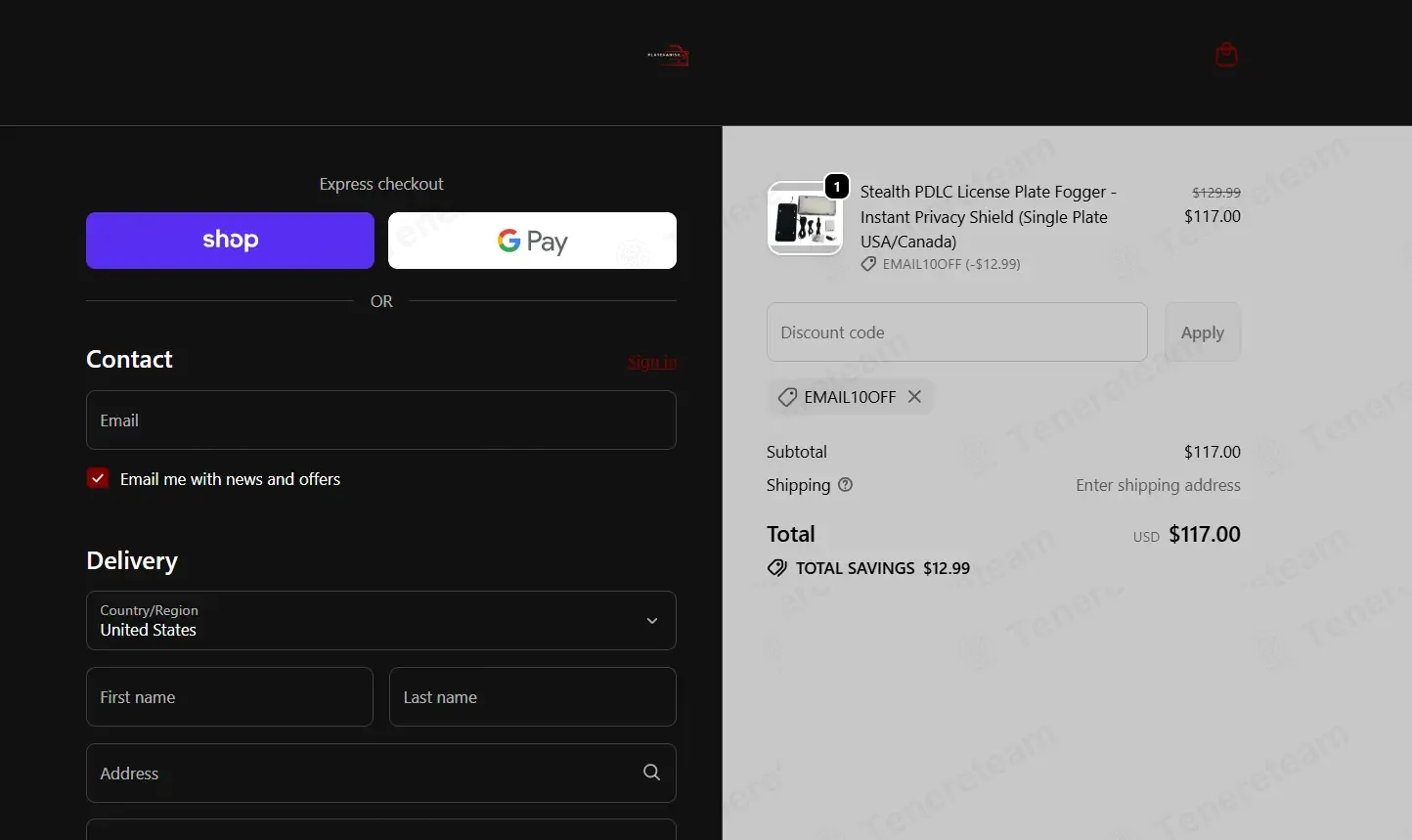This screenshot has width=1412, height=840.
Task: Apply the discount code
Action: (x=1203, y=332)
